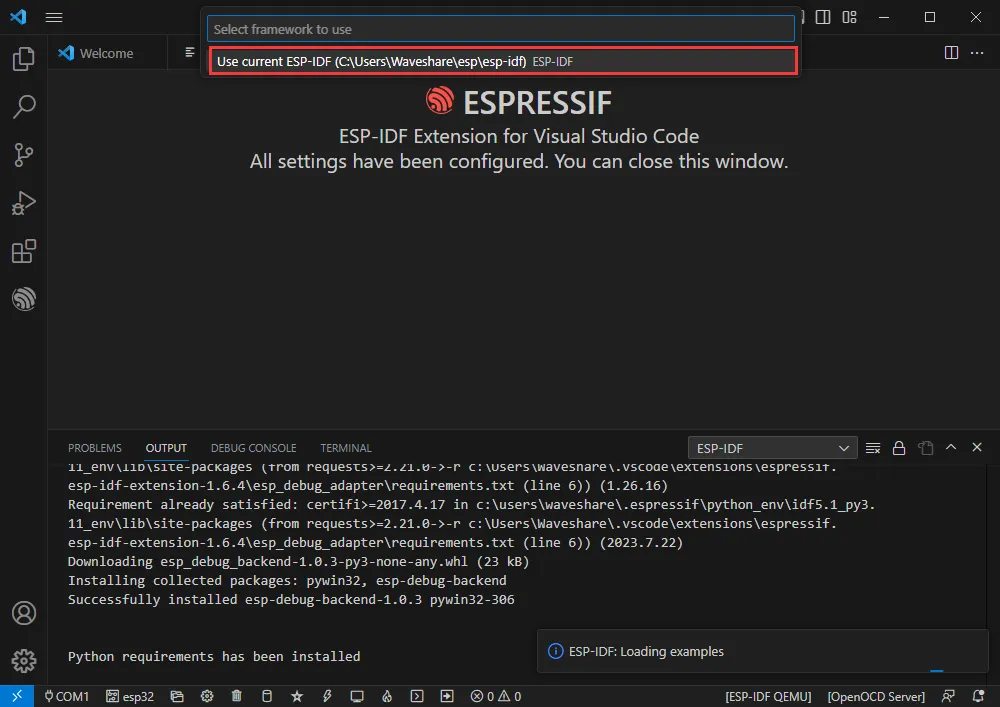Screen dimensions: 1000x707
Task: Lock auto-scrolling in the Output panel
Action: [x=899, y=447]
